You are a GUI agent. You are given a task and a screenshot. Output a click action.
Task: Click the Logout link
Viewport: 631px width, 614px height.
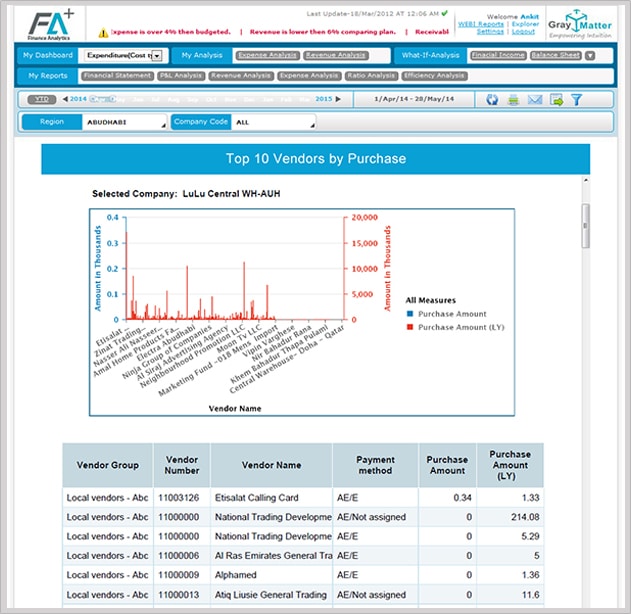click(523, 31)
